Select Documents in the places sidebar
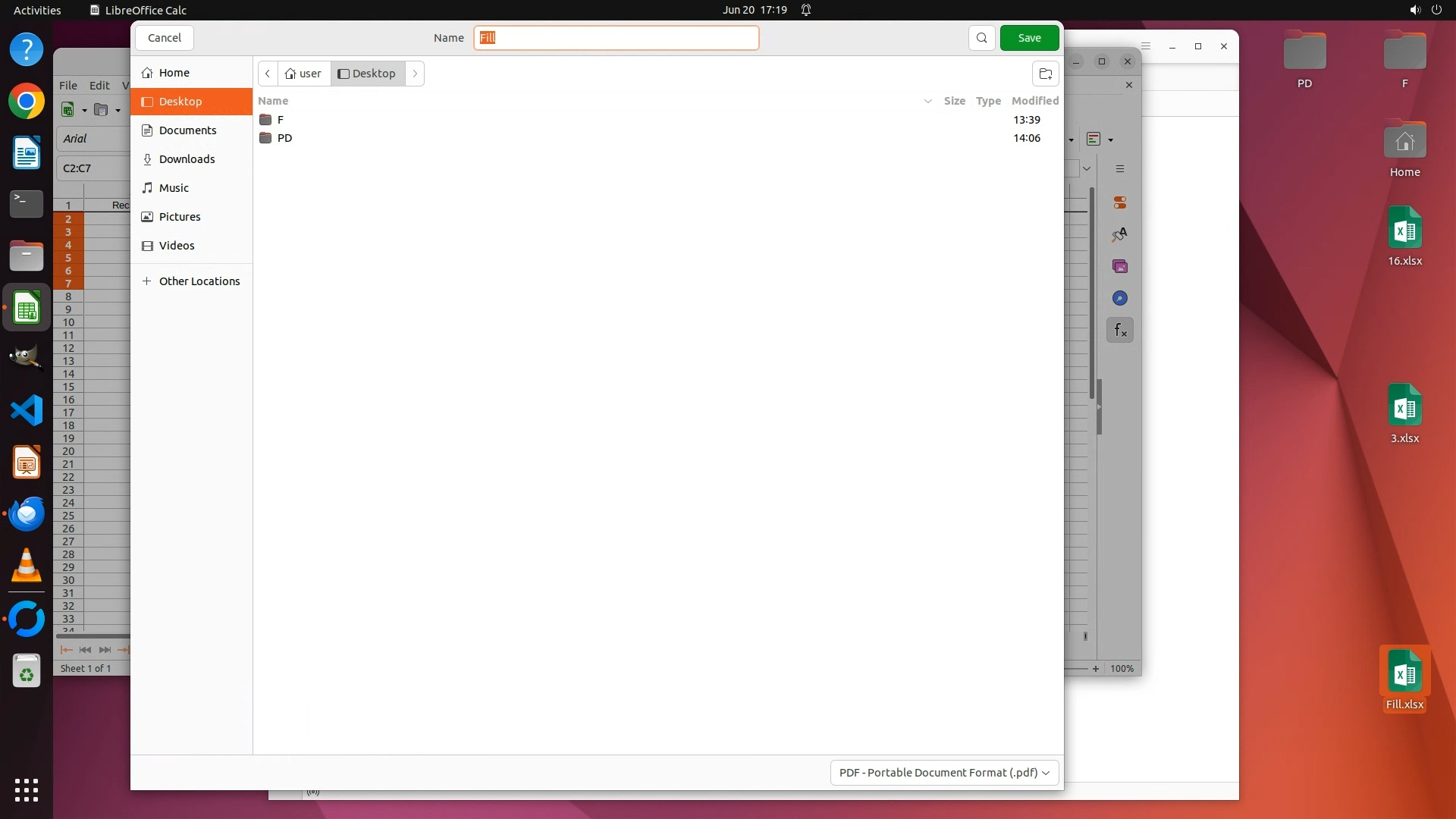This screenshot has width=1456, height=819. coord(187,130)
